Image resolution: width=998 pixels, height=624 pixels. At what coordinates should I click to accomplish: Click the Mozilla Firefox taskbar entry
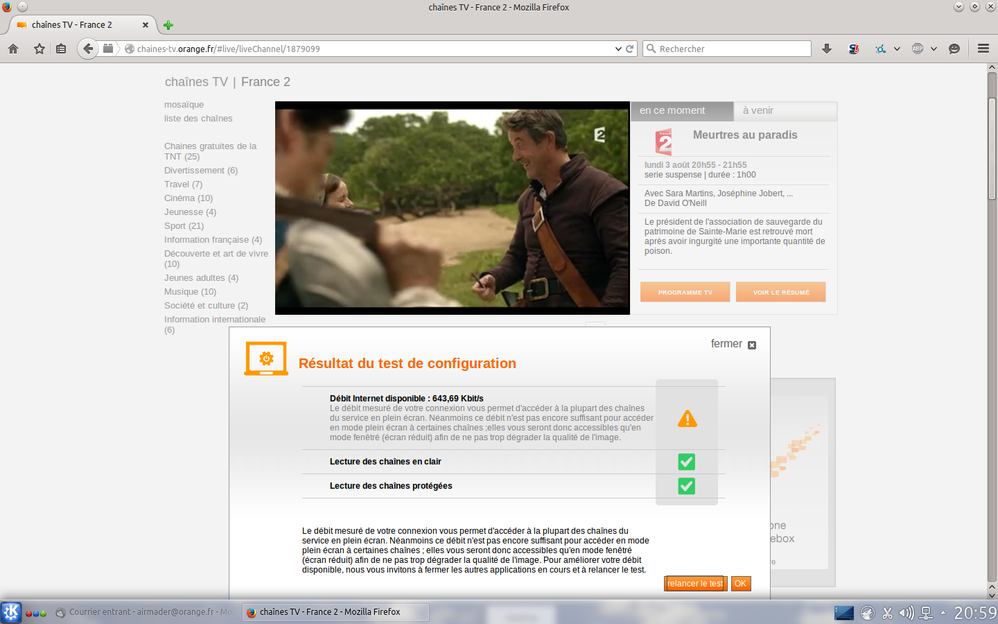(335, 612)
